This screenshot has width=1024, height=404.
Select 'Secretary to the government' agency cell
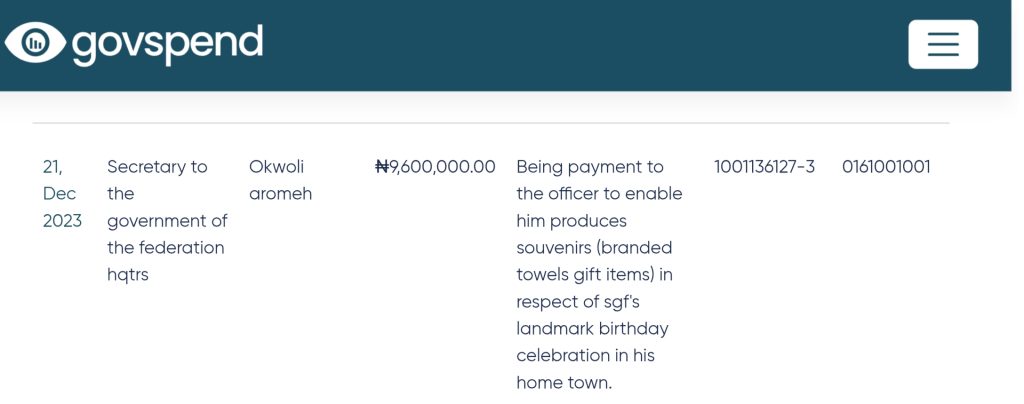pyautogui.click(x=167, y=221)
